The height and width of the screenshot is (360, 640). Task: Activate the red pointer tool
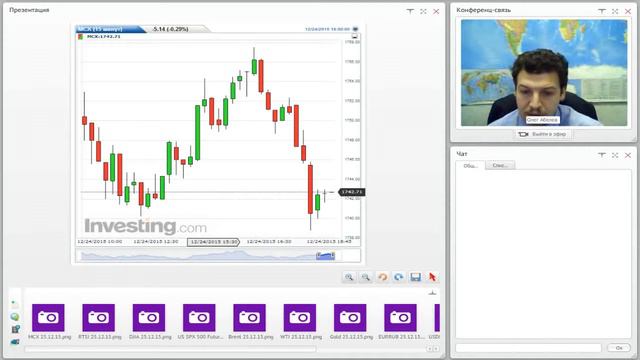pyautogui.click(x=432, y=277)
